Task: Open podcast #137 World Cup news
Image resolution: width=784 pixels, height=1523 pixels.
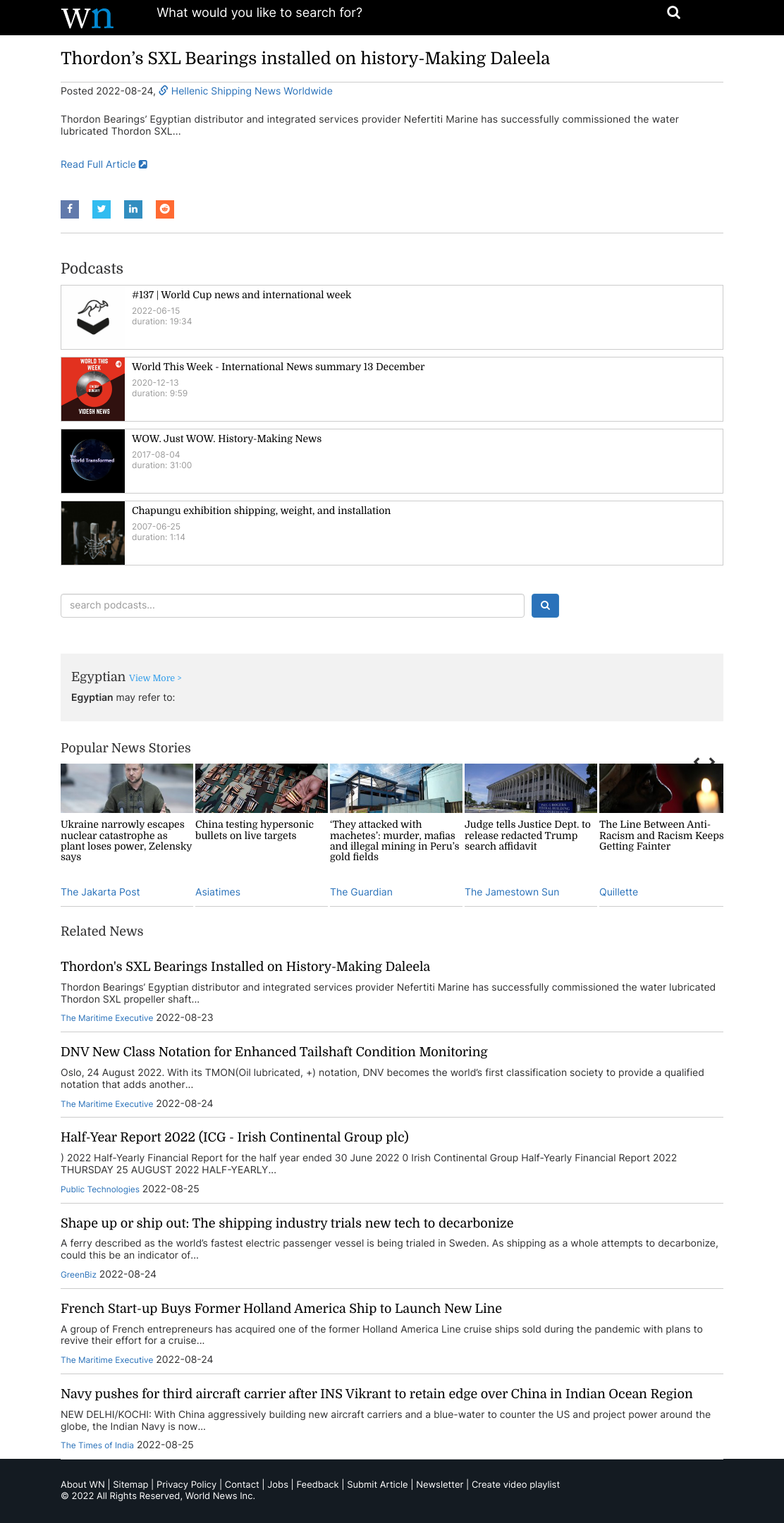Action: tap(241, 295)
